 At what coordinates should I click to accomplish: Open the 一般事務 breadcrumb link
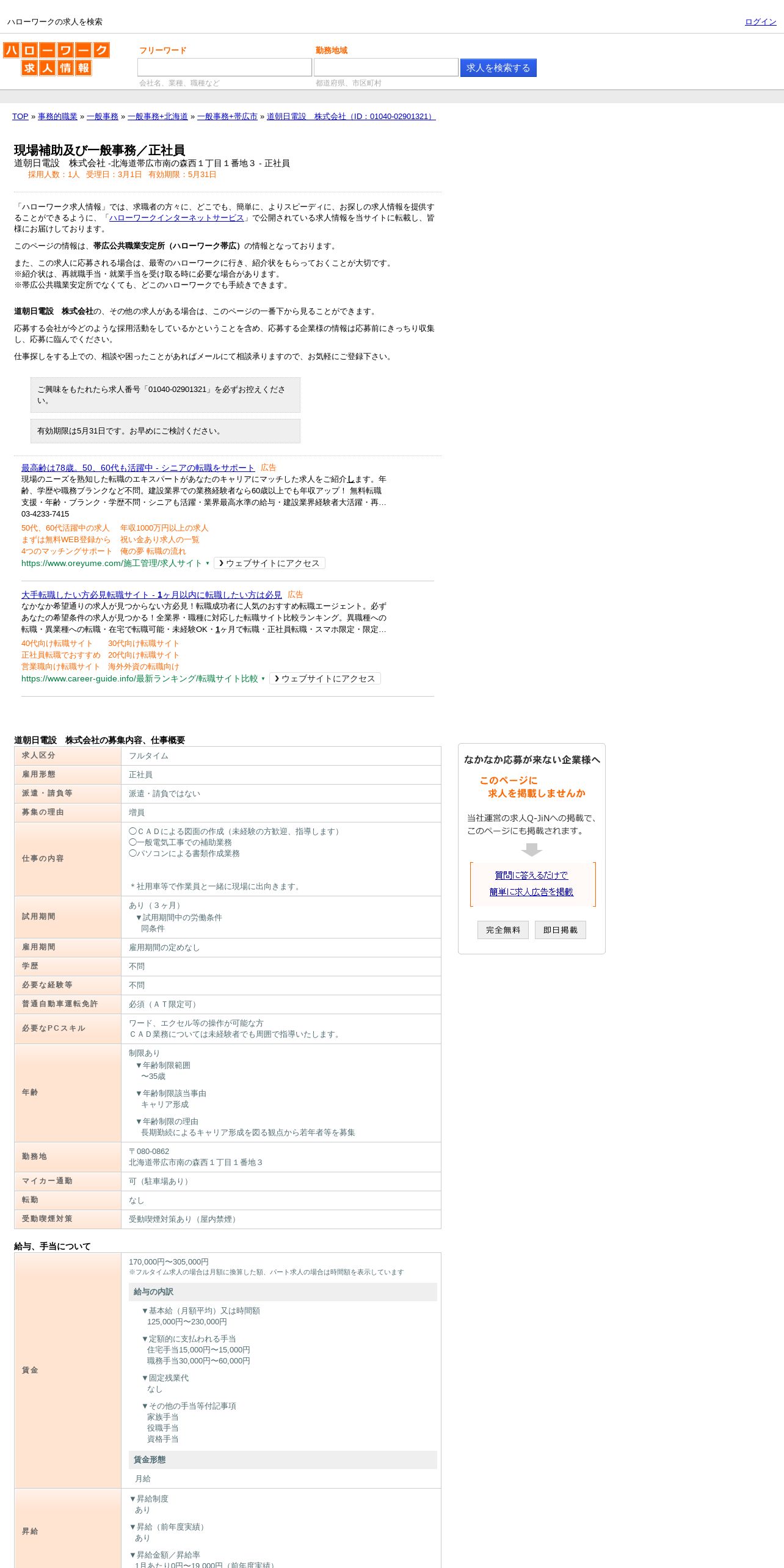point(103,117)
